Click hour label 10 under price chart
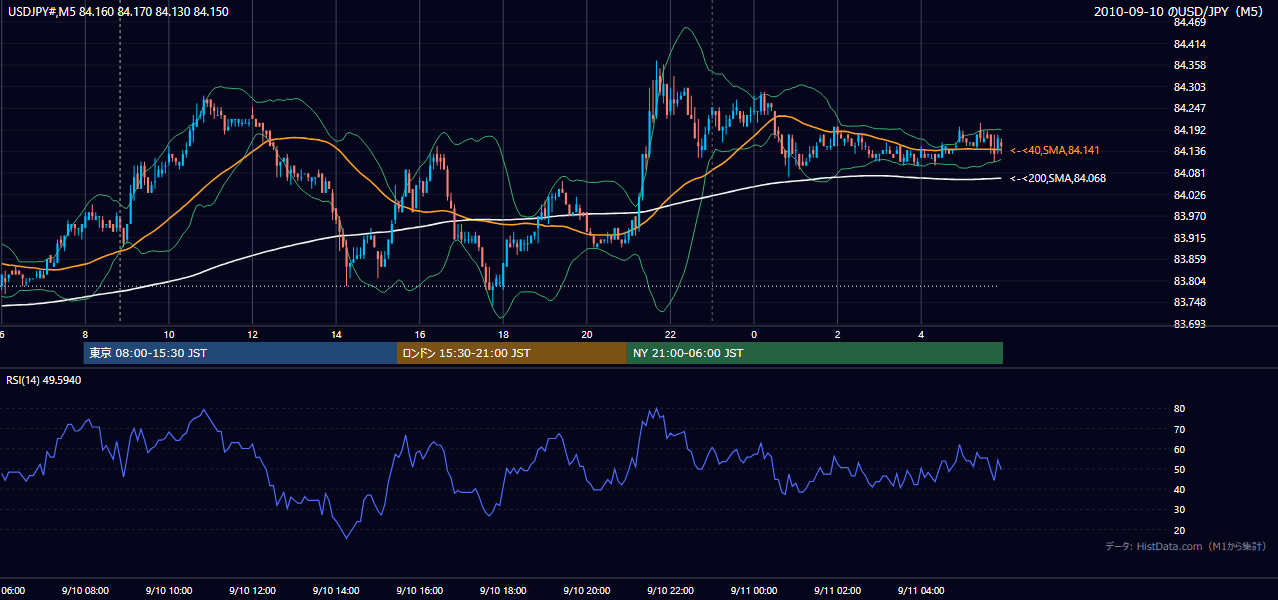Viewport: 1278px width, 600px height. click(x=169, y=335)
